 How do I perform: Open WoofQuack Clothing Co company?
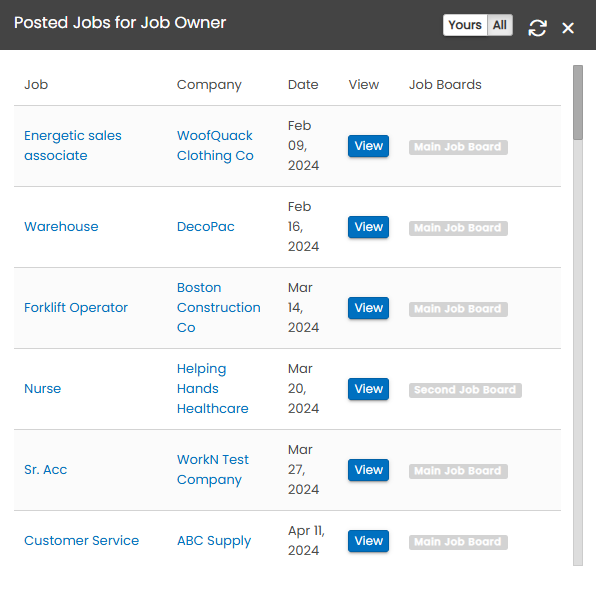point(215,146)
